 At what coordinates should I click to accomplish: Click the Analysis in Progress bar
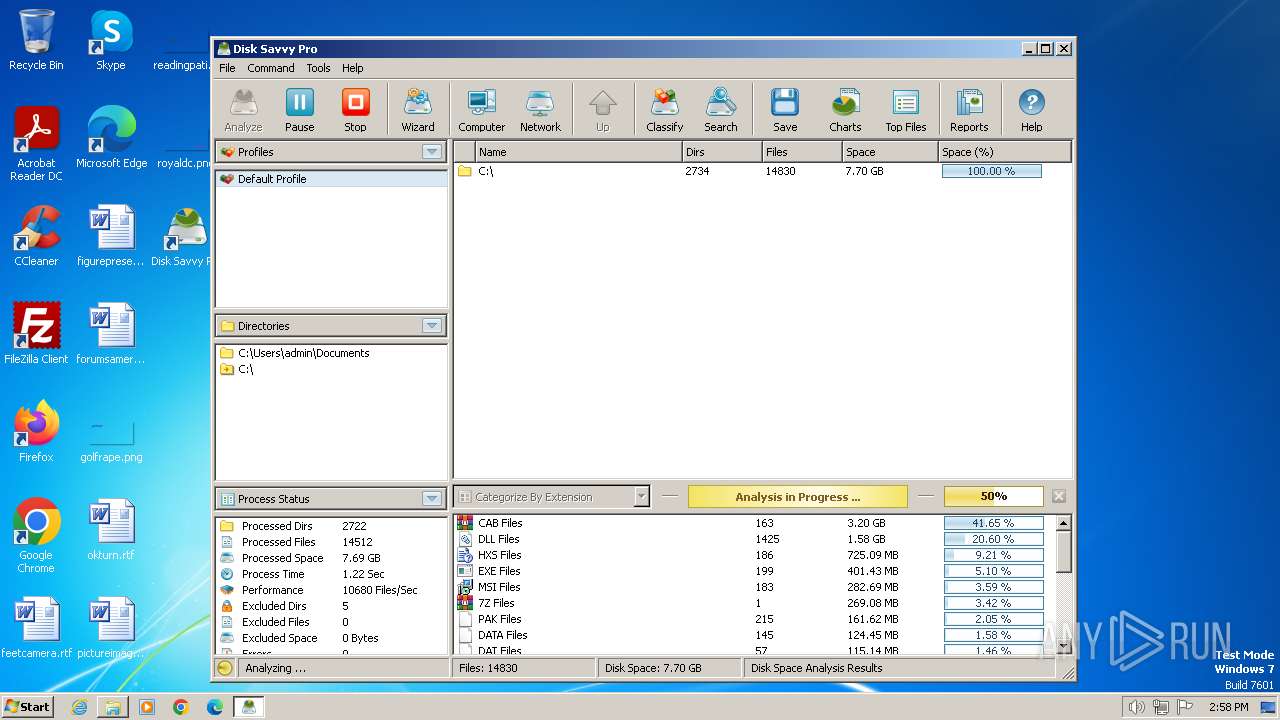pos(798,497)
